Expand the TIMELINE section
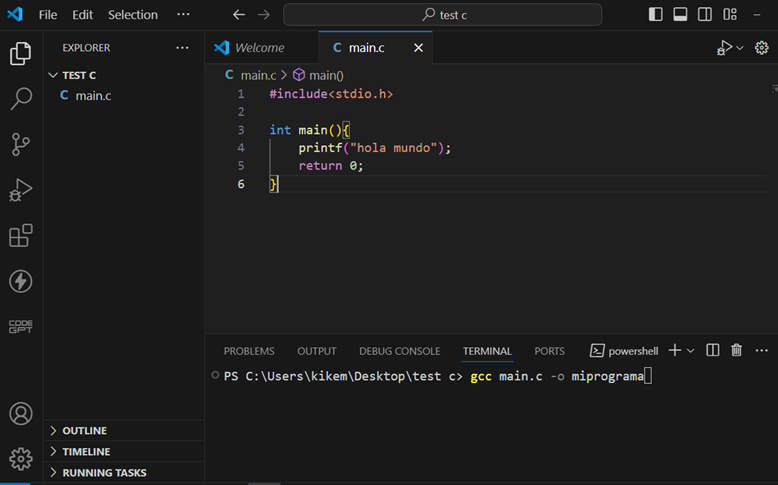778x485 pixels. (x=86, y=452)
